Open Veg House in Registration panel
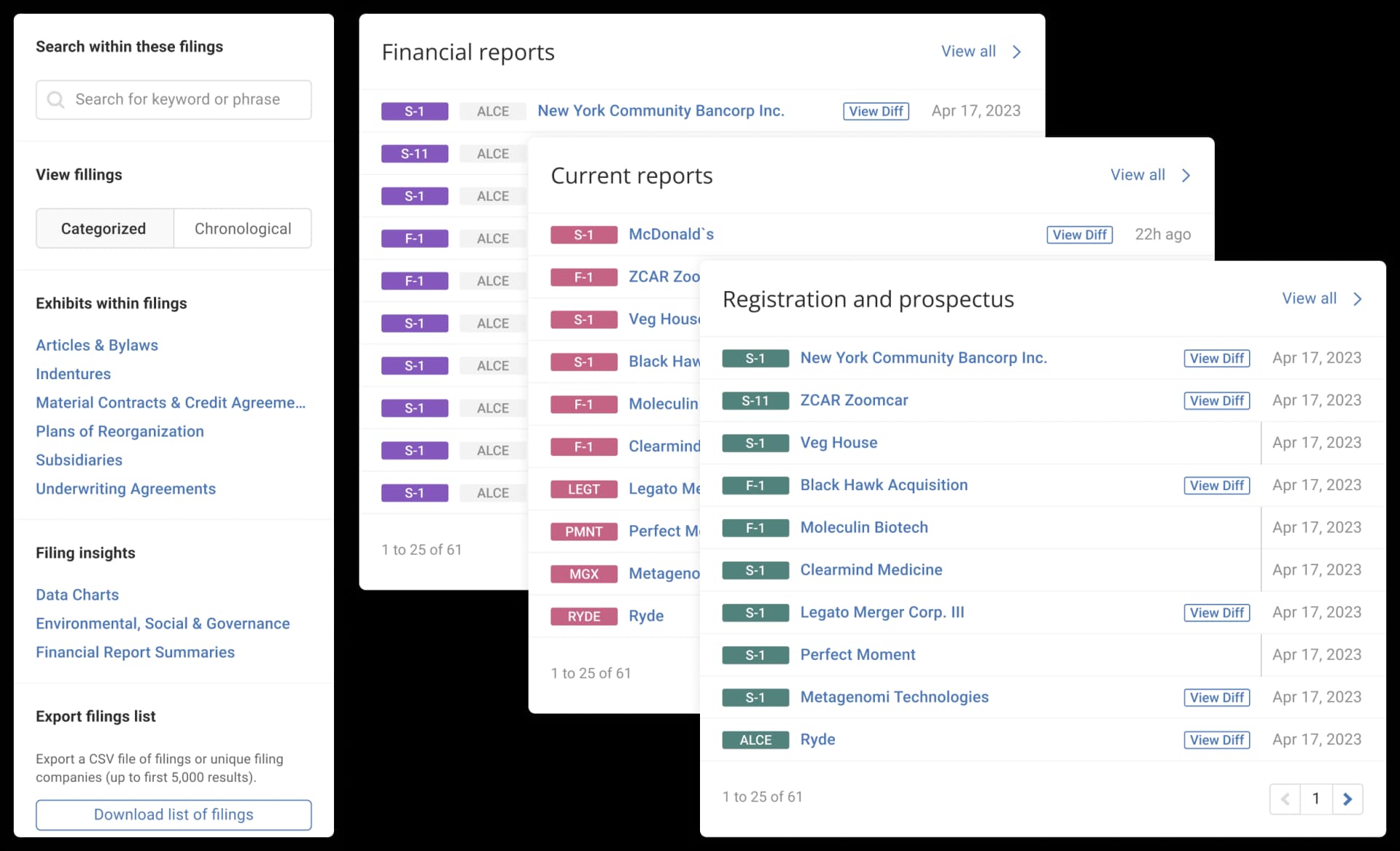 (839, 443)
